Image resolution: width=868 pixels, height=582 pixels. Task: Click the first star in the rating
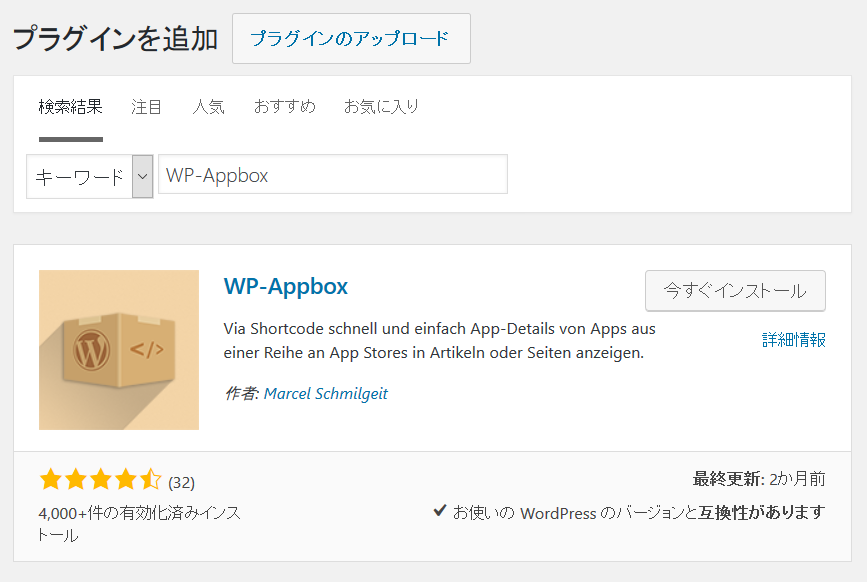tap(50, 479)
